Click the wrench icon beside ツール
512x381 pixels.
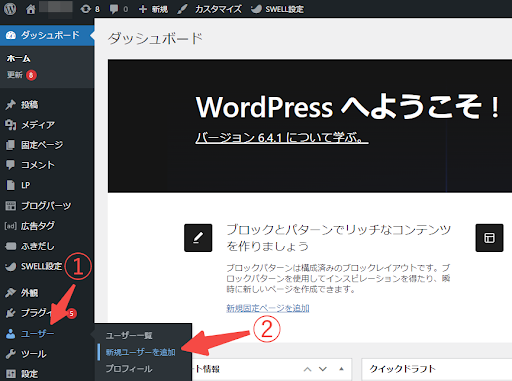point(11,354)
